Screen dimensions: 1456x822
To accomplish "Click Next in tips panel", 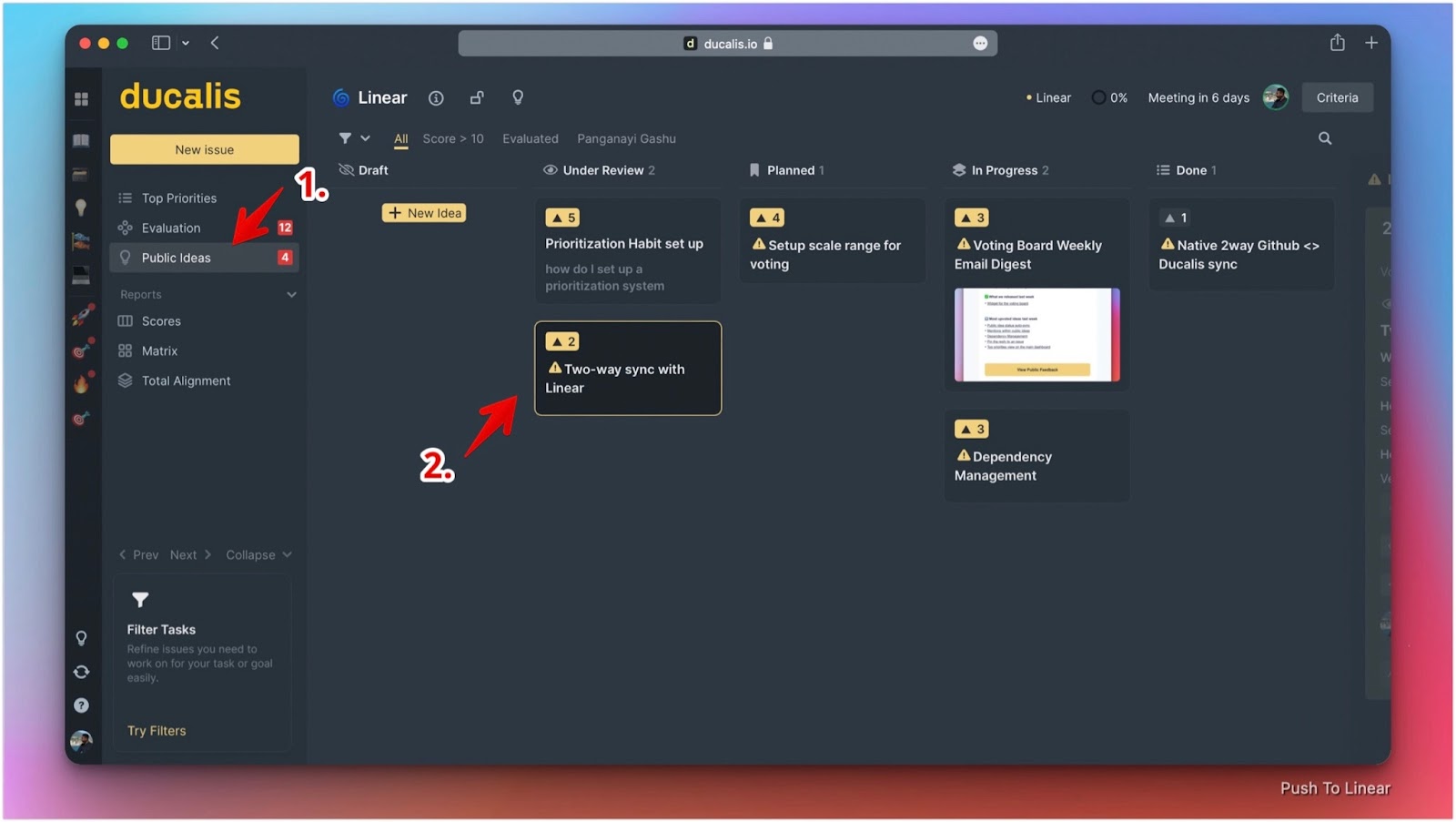I will (190, 554).
